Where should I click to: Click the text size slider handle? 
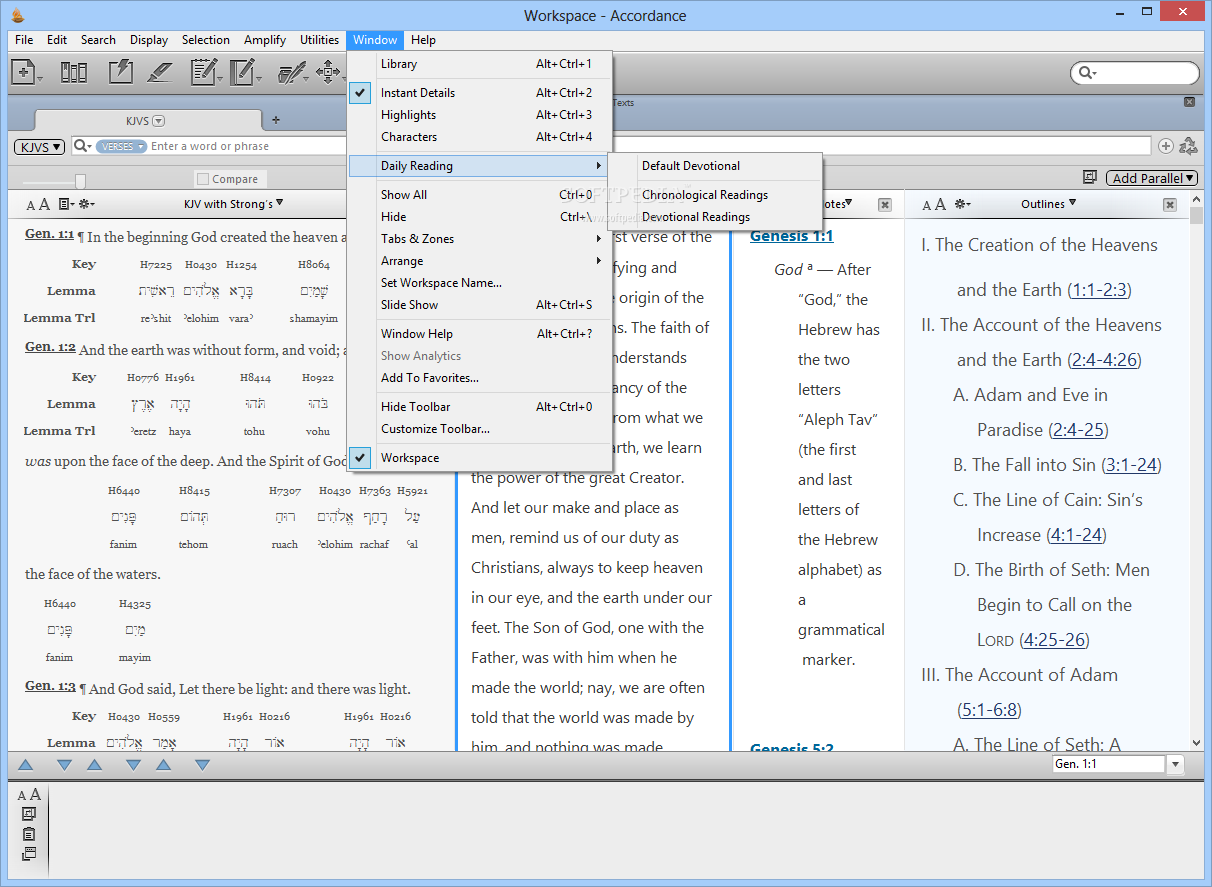80,180
